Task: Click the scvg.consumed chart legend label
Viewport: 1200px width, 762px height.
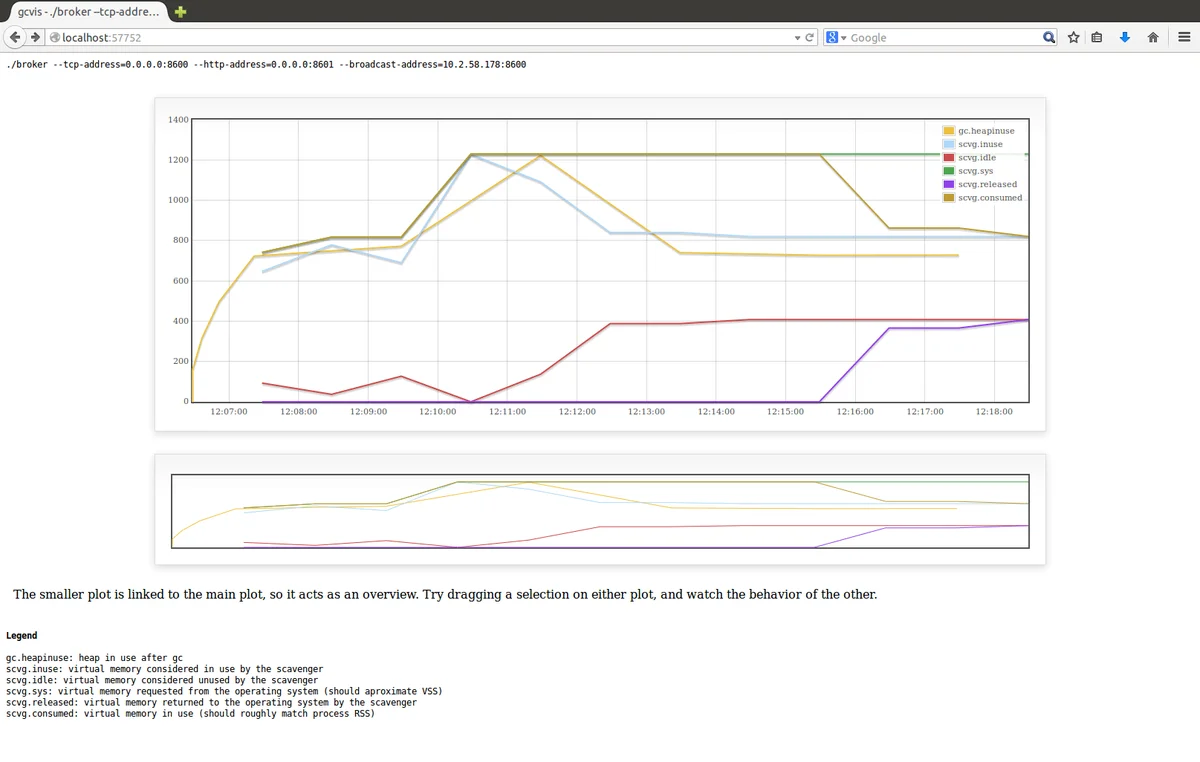Action: [990, 198]
